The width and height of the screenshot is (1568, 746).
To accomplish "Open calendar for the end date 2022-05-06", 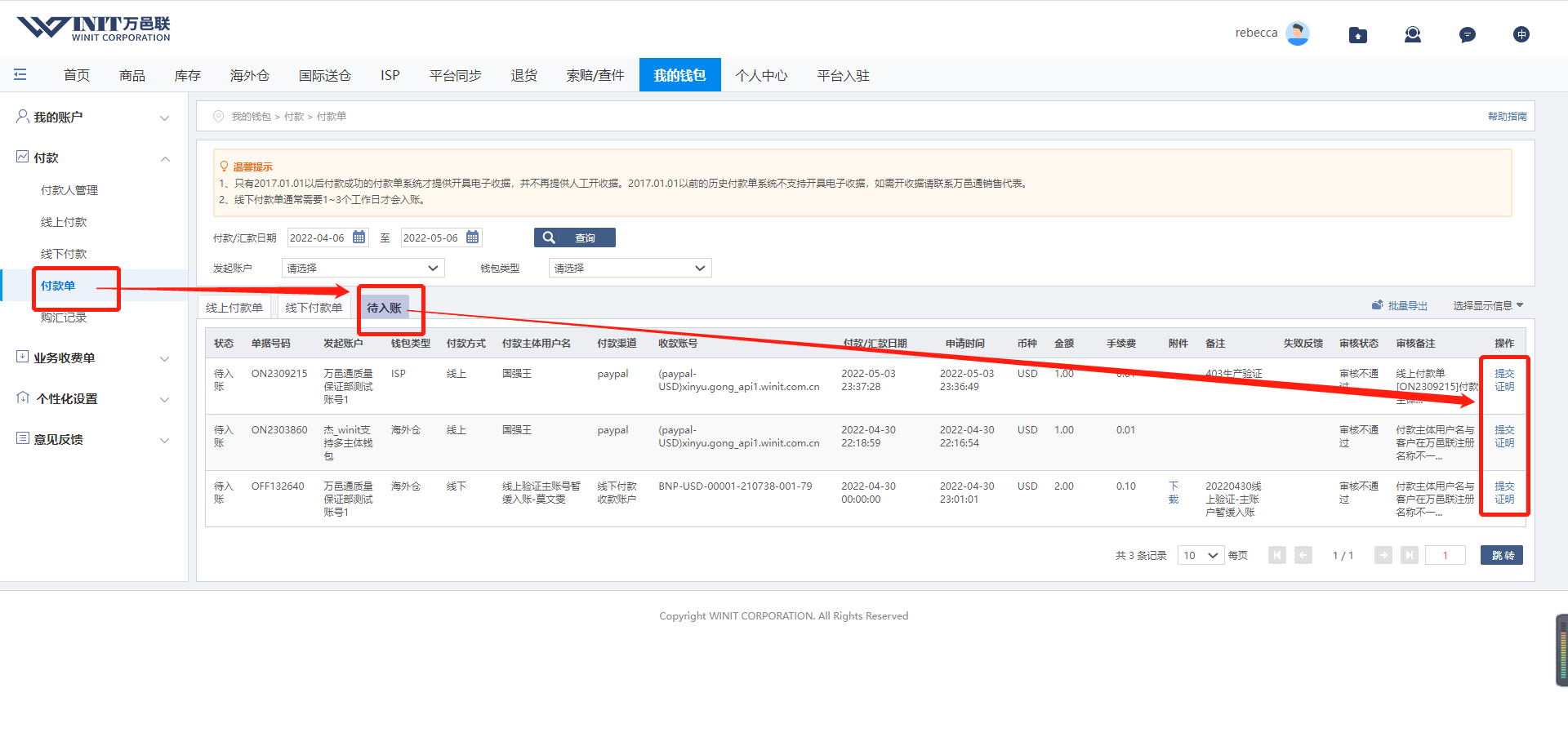I will click(472, 238).
